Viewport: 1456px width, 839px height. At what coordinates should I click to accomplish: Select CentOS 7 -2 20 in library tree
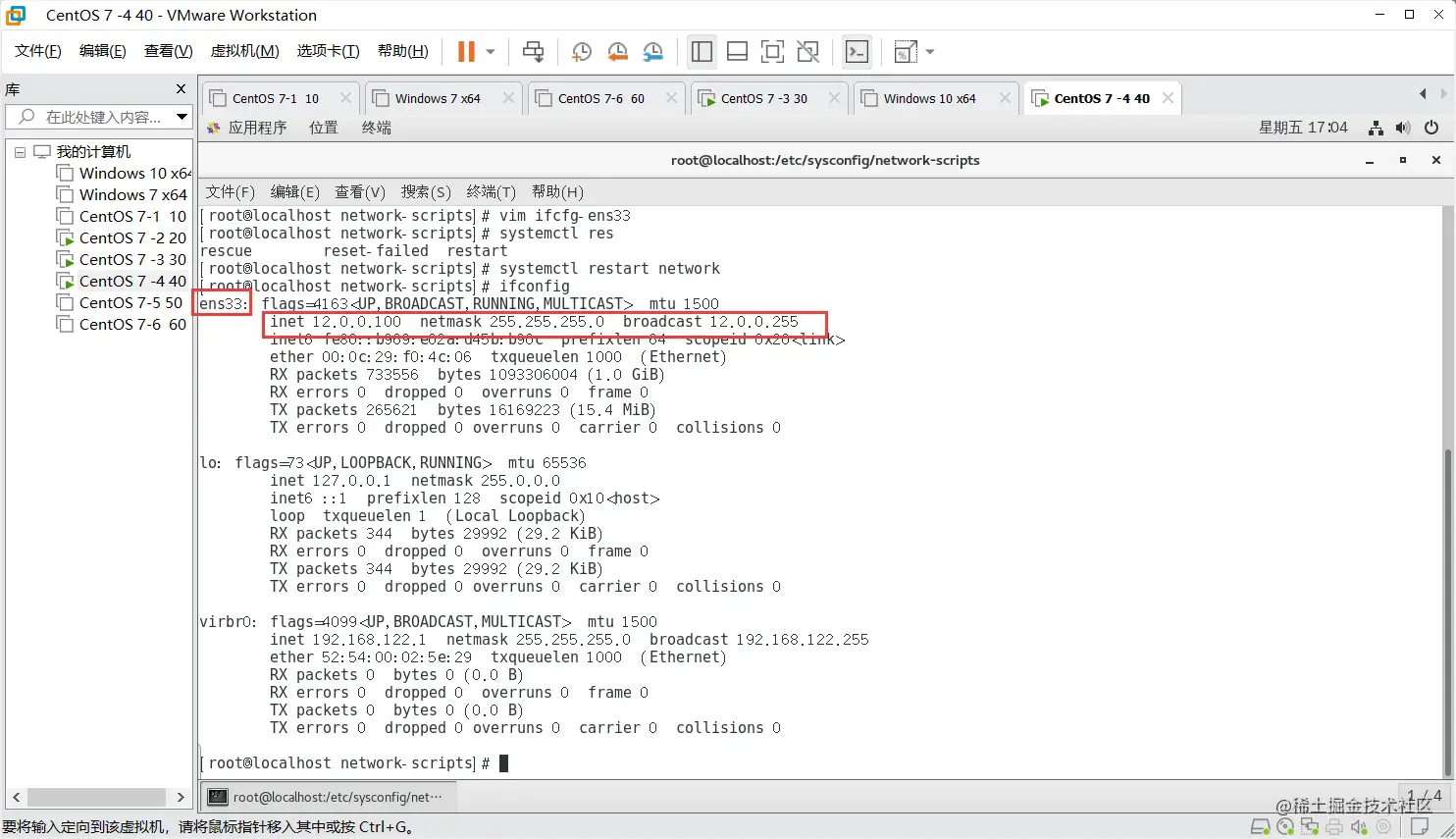click(x=123, y=238)
